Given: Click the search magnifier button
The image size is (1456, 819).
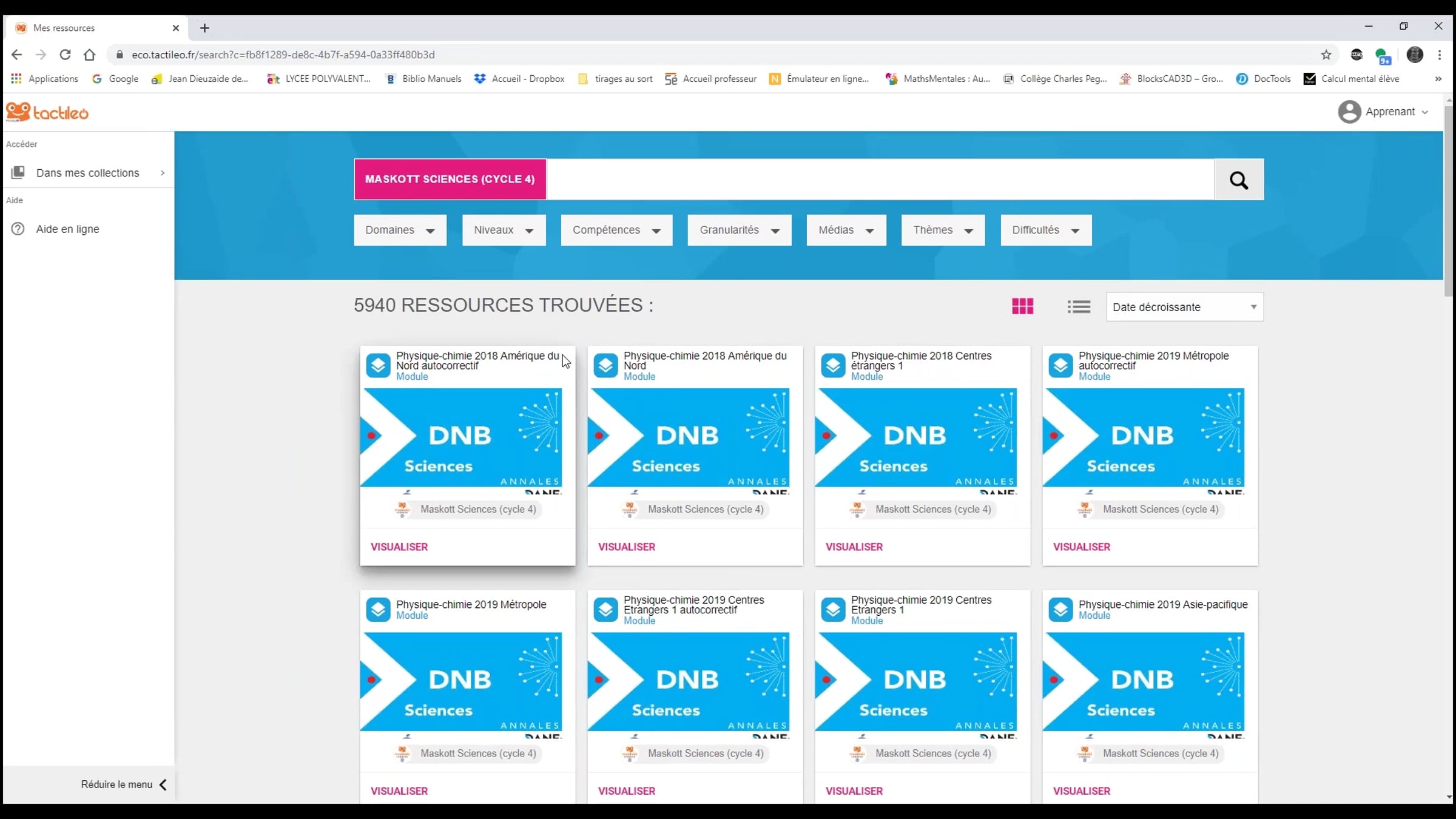Looking at the screenshot, I should pyautogui.click(x=1239, y=180).
